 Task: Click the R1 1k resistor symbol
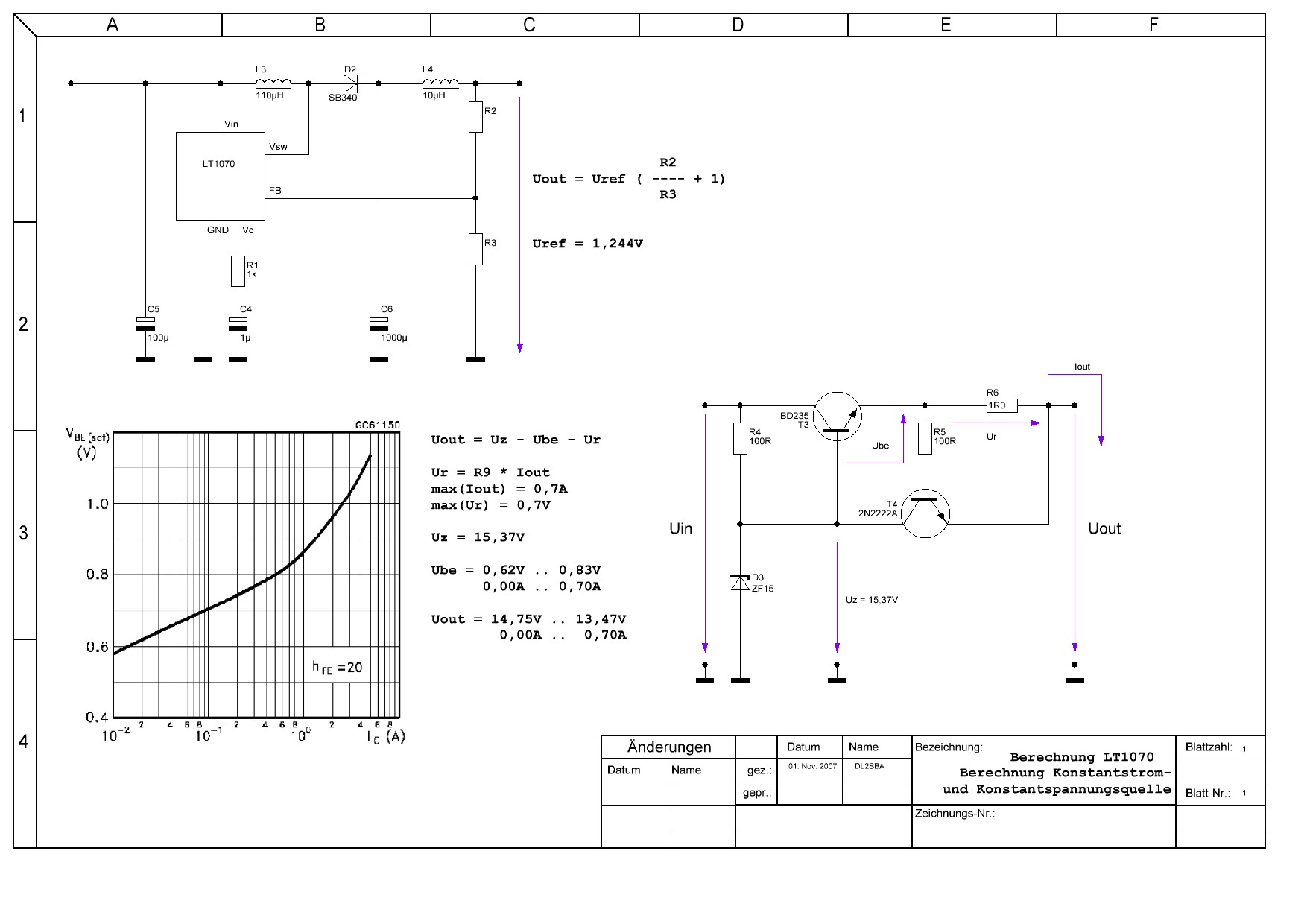pos(238,271)
